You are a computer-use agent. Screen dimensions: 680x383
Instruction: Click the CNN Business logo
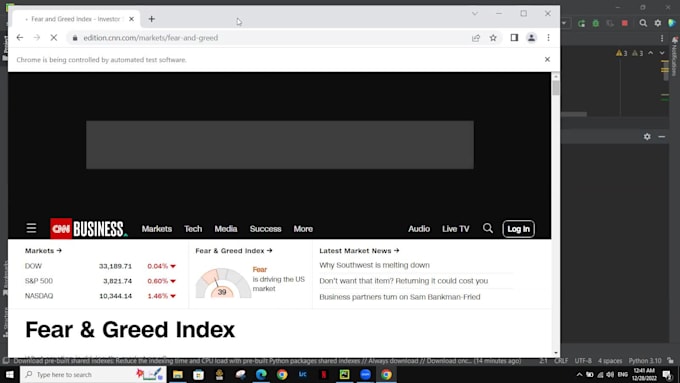point(89,229)
